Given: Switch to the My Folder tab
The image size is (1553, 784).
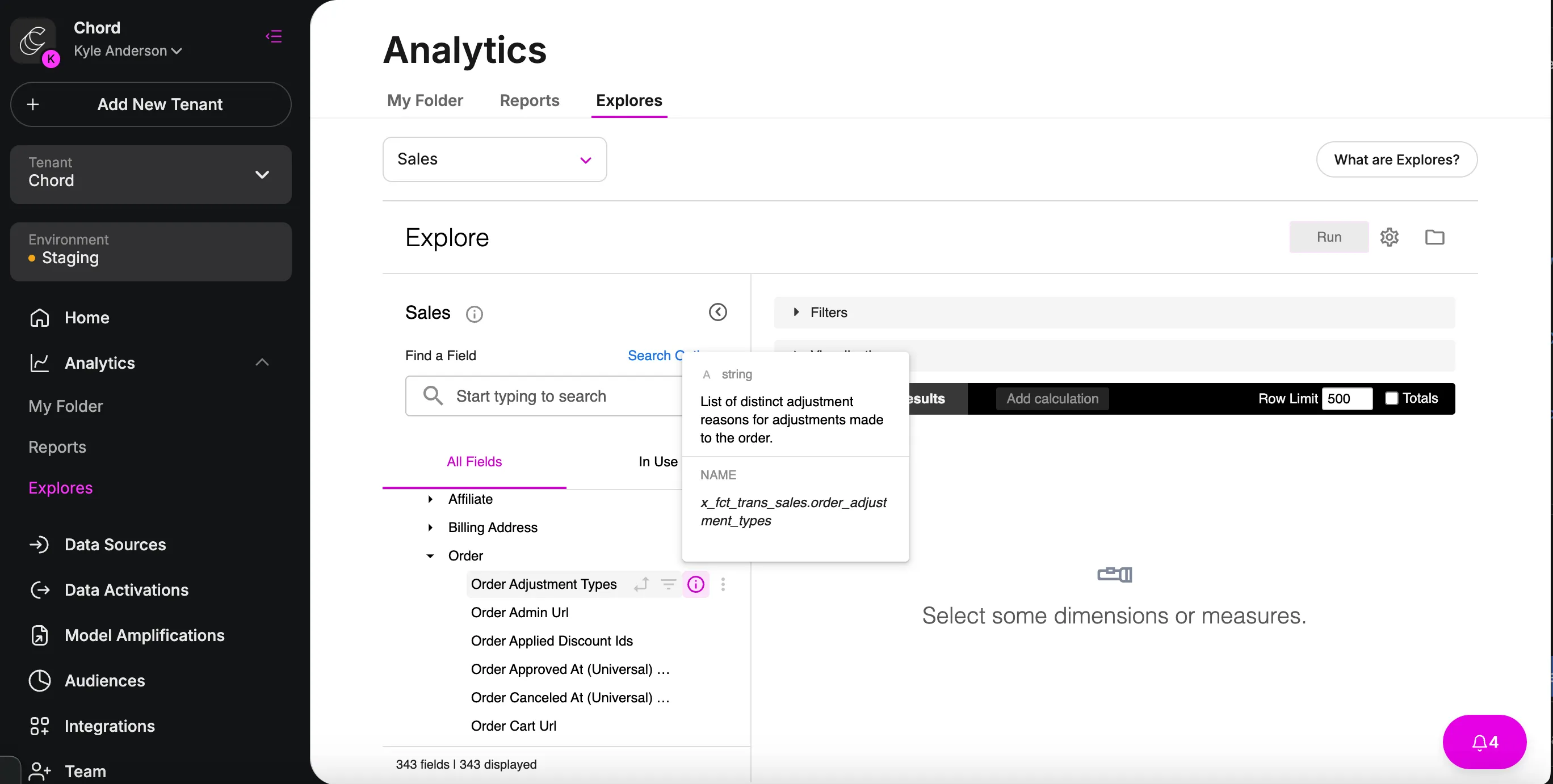Looking at the screenshot, I should tap(425, 100).
